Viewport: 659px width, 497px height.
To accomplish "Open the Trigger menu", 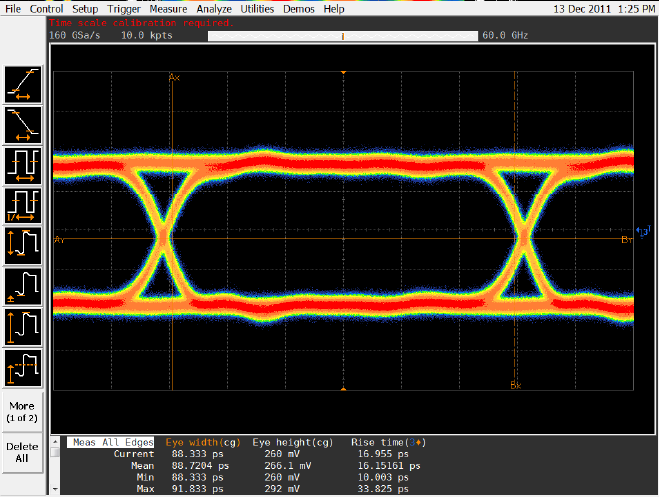I will click(x=124, y=8).
